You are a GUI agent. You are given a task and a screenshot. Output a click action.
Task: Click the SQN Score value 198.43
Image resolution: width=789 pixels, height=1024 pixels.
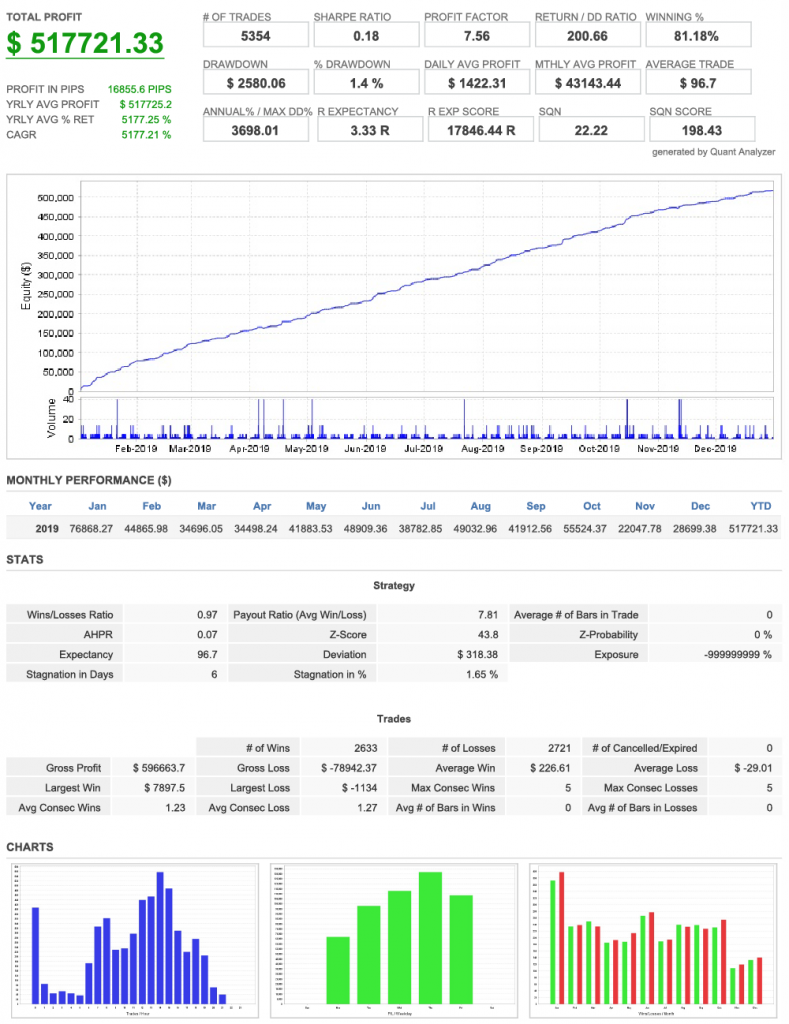pyautogui.click(x=700, y=130)
